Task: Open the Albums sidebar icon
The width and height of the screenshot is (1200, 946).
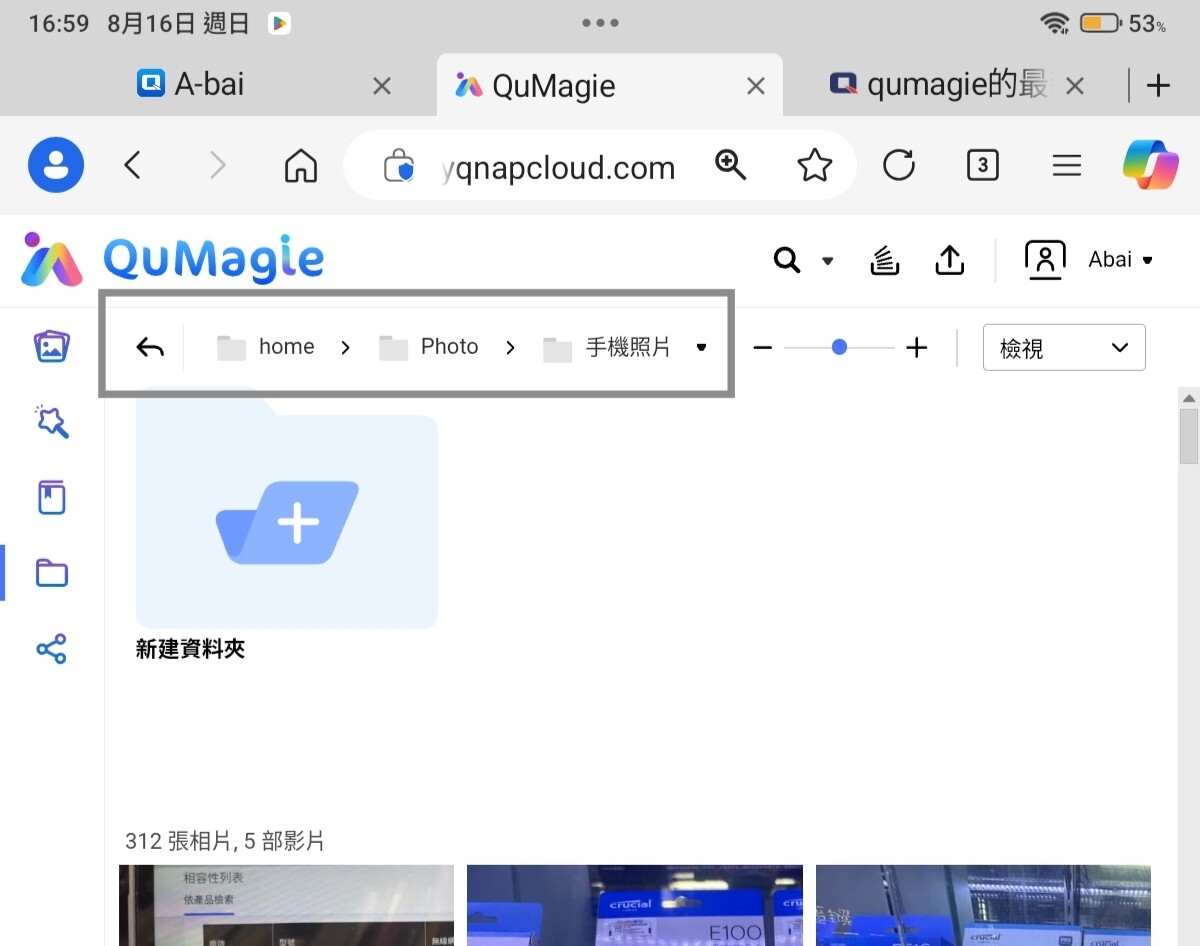Action: click(51, 497)
